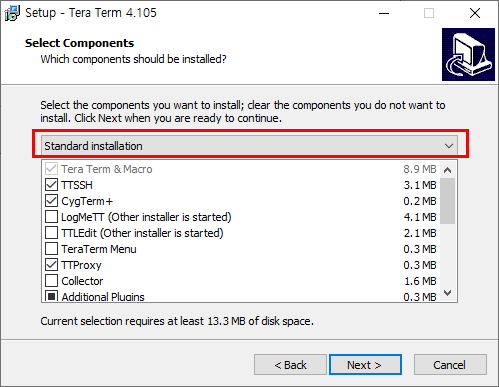The image size is (499, 387).
Task: Close the setup window
Action: 475,13
